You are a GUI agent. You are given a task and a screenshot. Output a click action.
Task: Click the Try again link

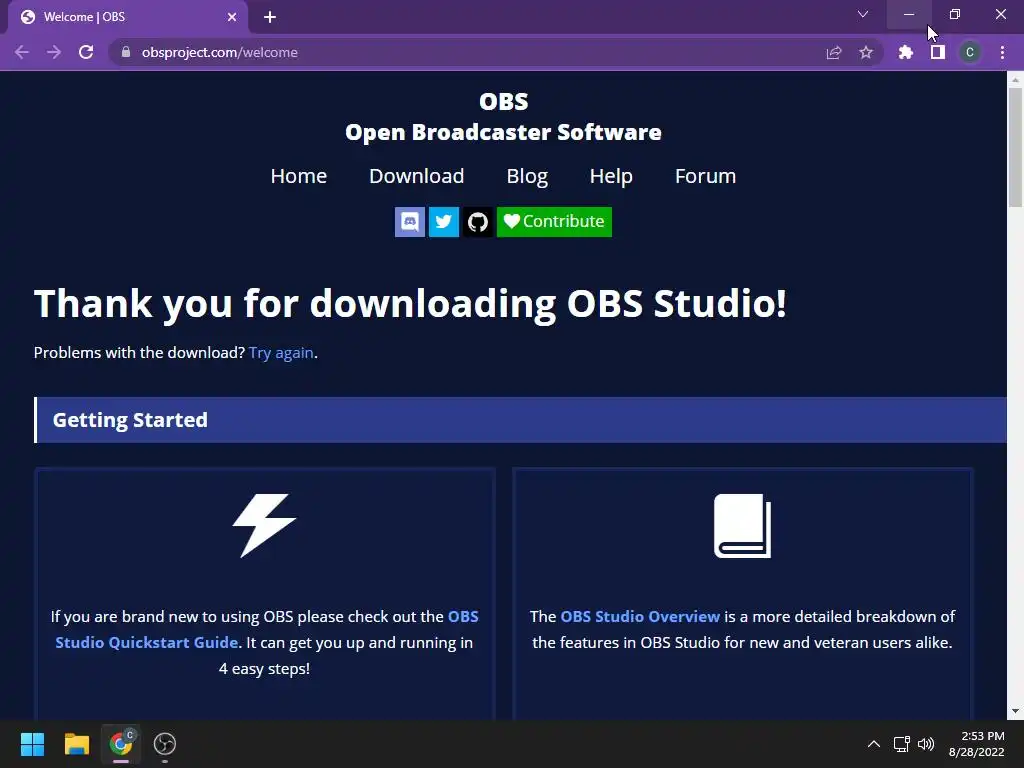pos(281,353)
